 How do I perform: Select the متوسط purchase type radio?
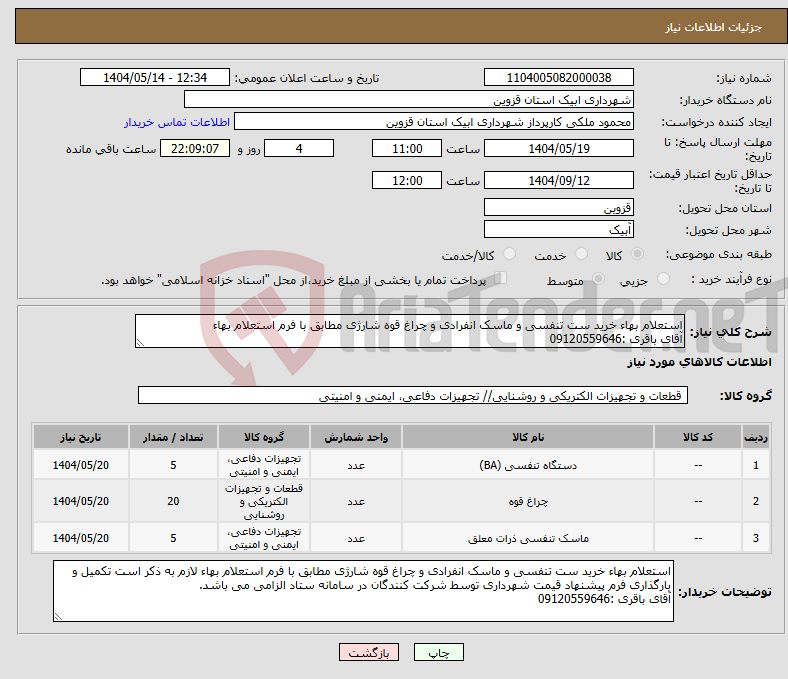599,278
